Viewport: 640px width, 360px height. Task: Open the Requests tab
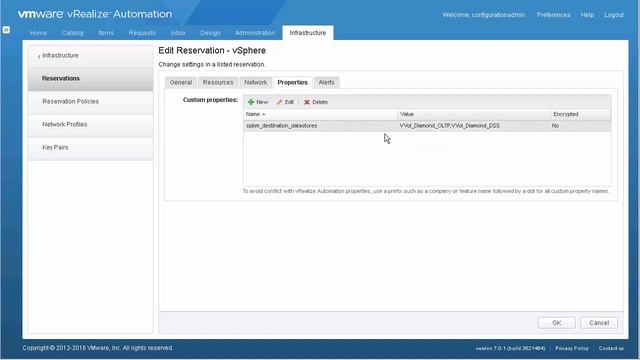click(142, 33)
